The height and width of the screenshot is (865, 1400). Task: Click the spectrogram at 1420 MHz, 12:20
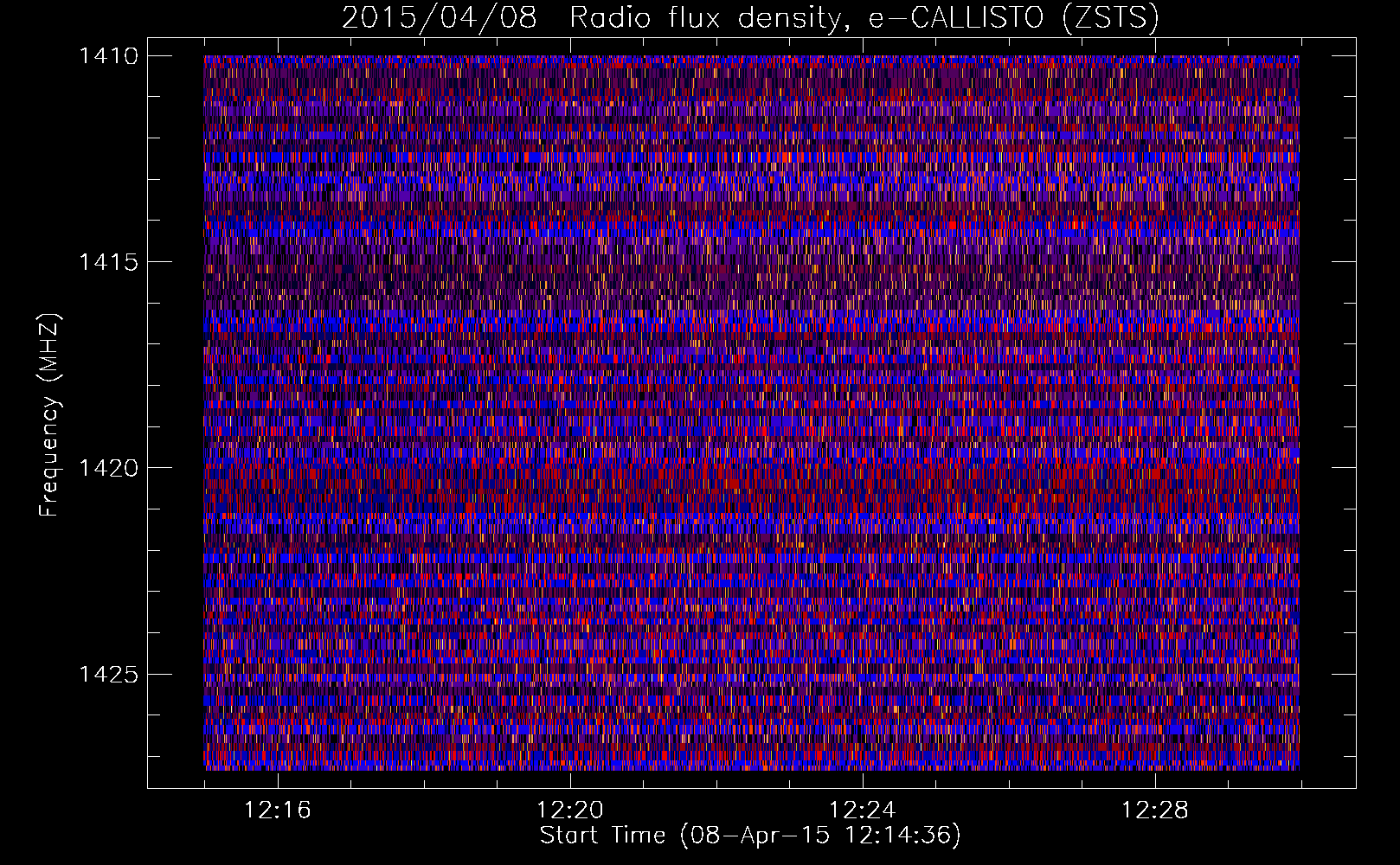click(570, 468)
